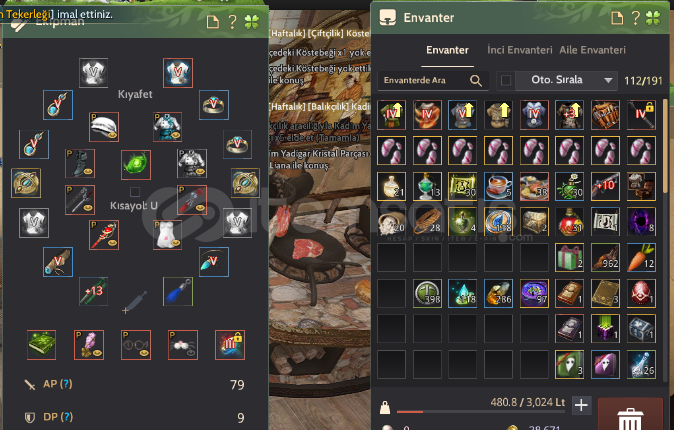Expand the Oto. Sırala dropdown
This screenshot has height=430, width=674.
point(567,80)
